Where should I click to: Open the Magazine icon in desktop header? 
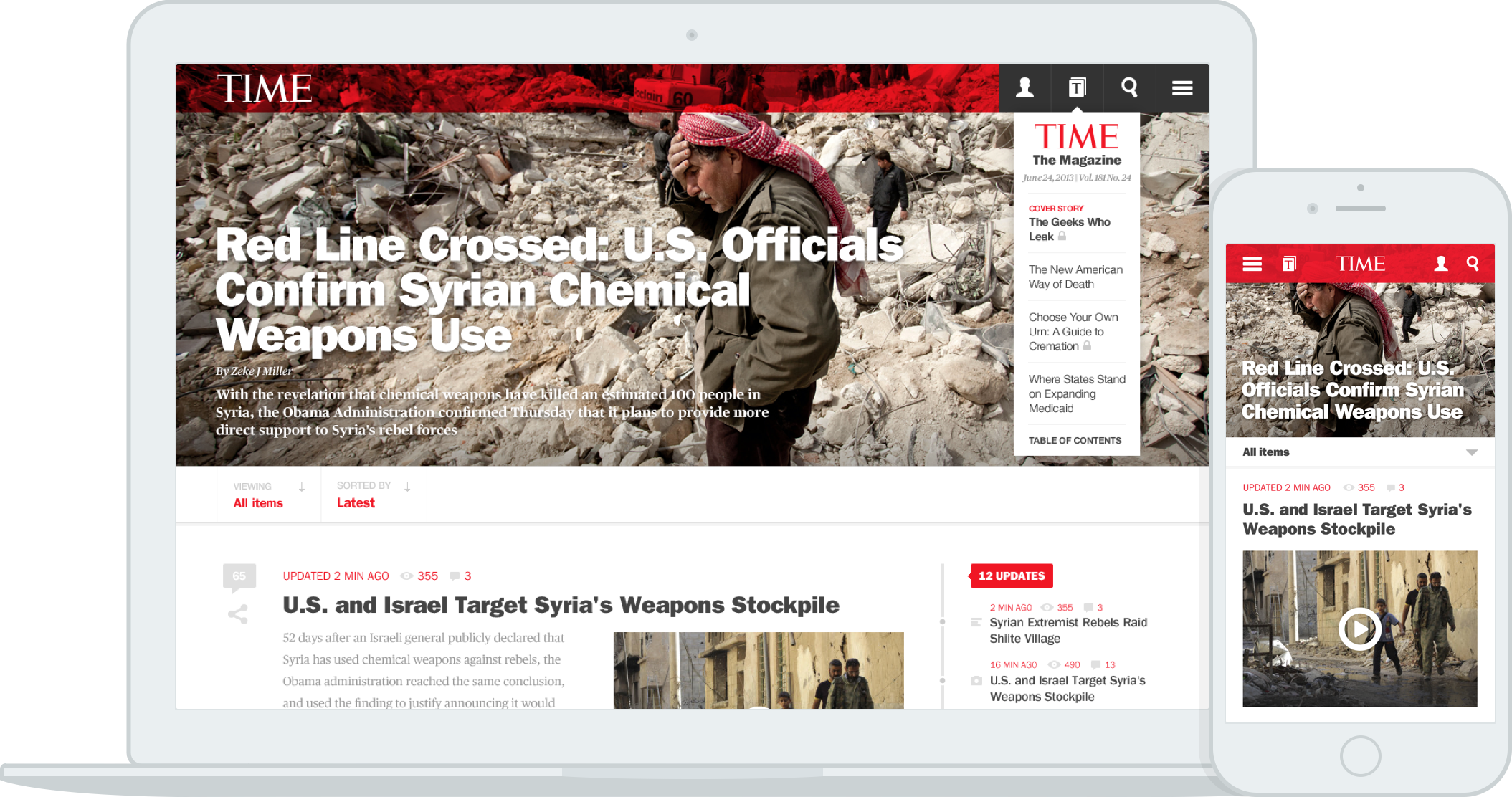[1077, 87]
